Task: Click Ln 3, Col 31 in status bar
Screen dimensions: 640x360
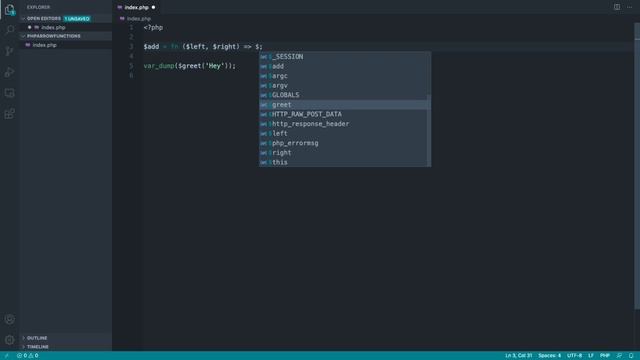Action: click(518, 356)
